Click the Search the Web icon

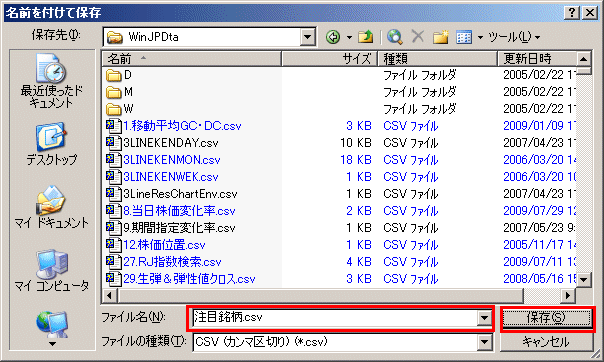point(395,37)
